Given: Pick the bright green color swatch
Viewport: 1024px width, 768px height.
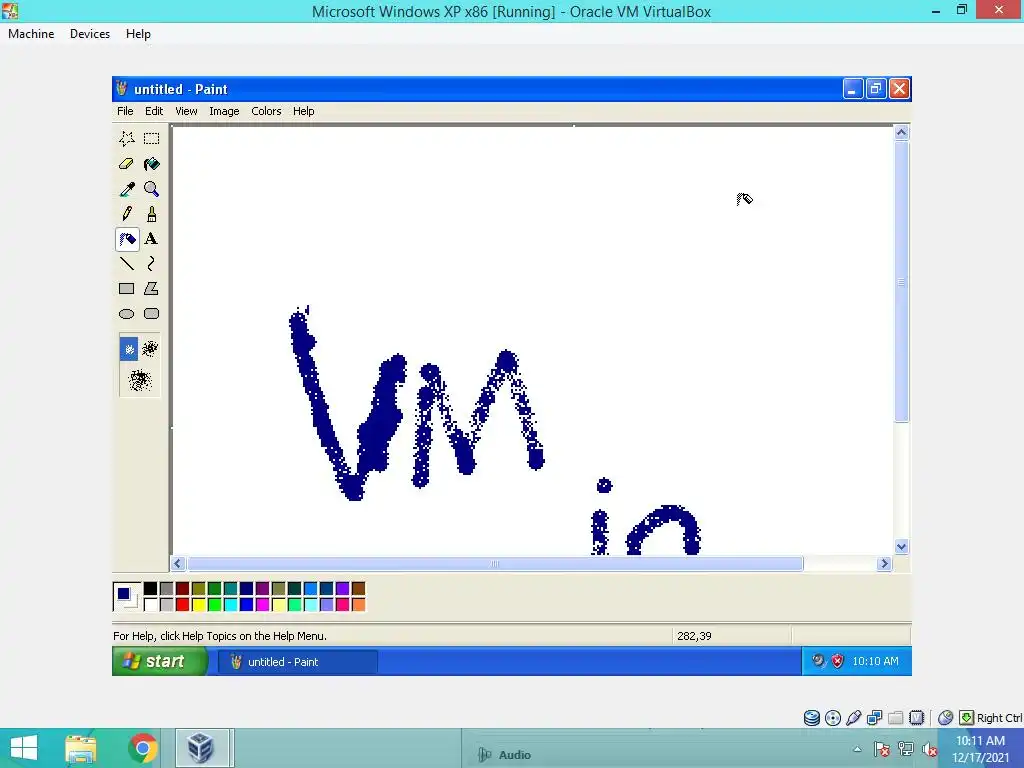Looking at the screenshot, I should [214, 605].
